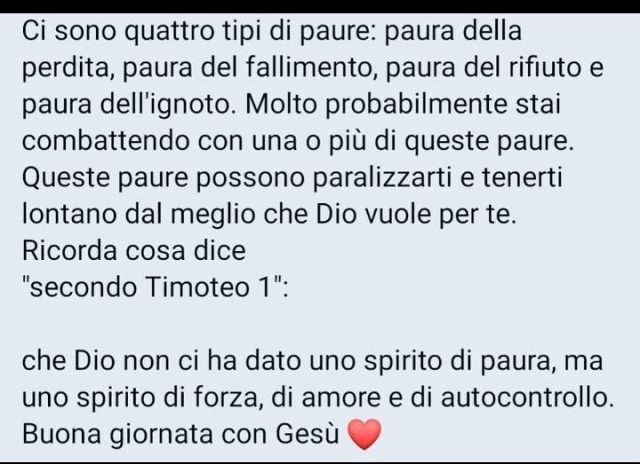Click the word "meglio" in the message
This screenshot has width=640, height=464.
tap(213, 215)
